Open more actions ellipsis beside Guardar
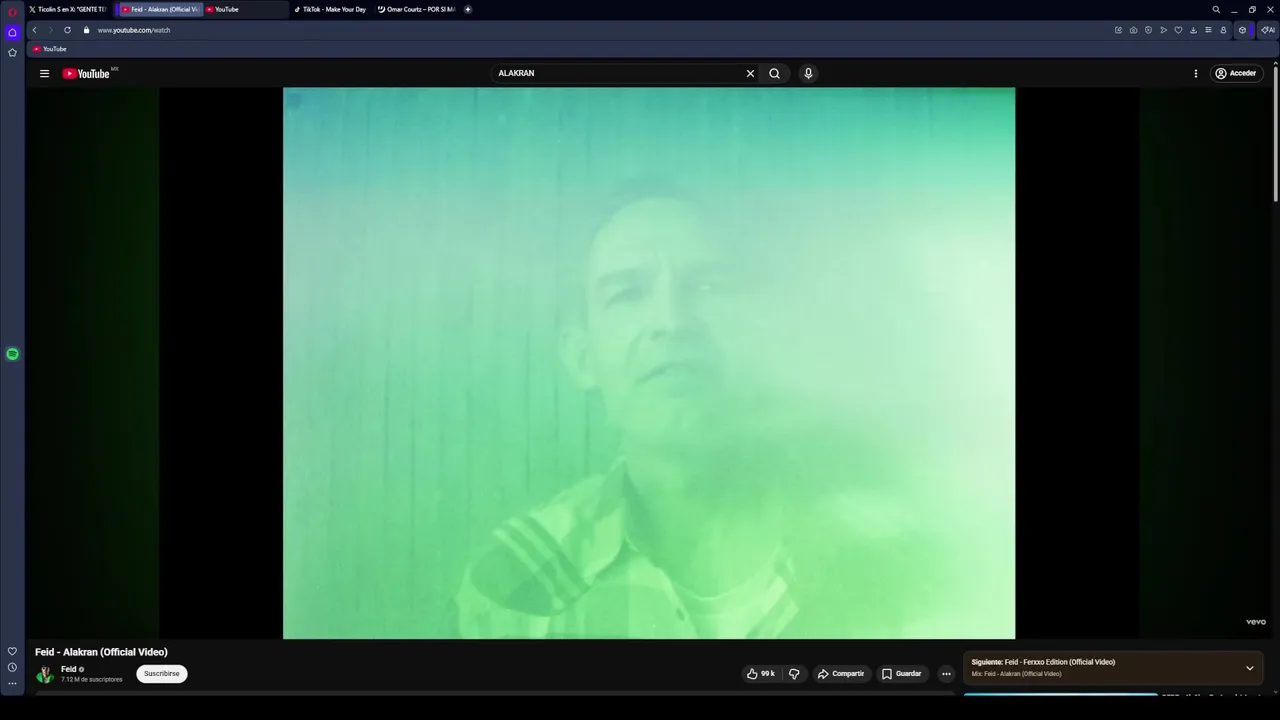Viewport: 1280px width, 720px height. tap(946, 674)
